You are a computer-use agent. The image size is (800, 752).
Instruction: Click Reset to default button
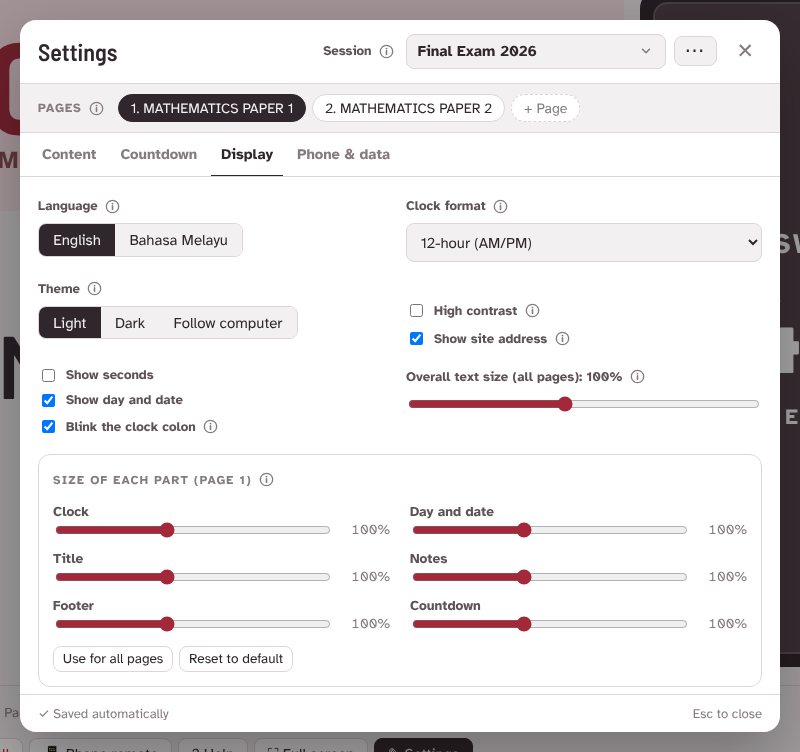(x=236, y=659)
